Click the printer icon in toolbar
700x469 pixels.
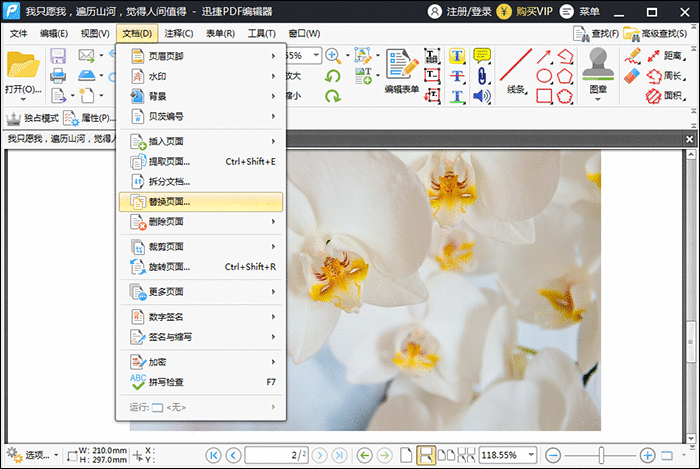point(58,75)
